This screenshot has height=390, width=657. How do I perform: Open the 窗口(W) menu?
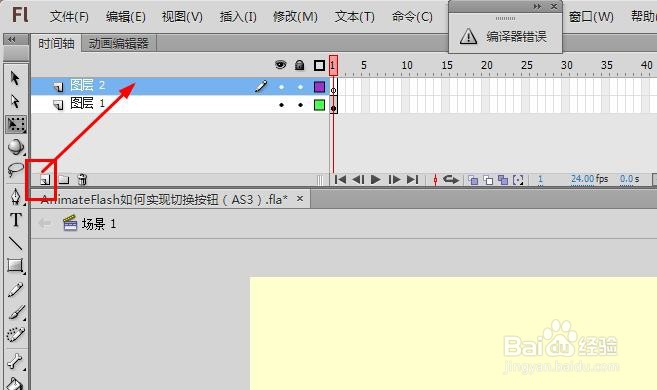click(x=591, y=17)
